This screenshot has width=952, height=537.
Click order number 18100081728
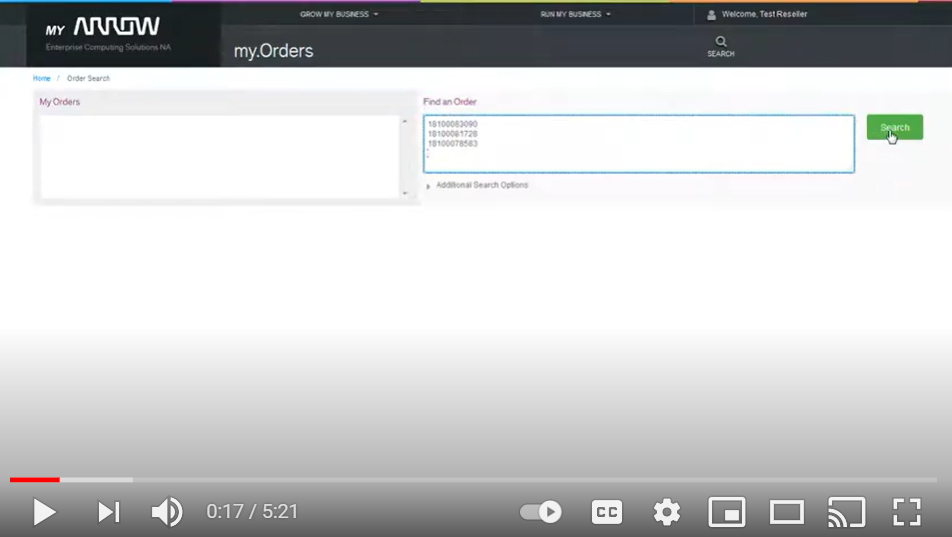coord(452,134)
